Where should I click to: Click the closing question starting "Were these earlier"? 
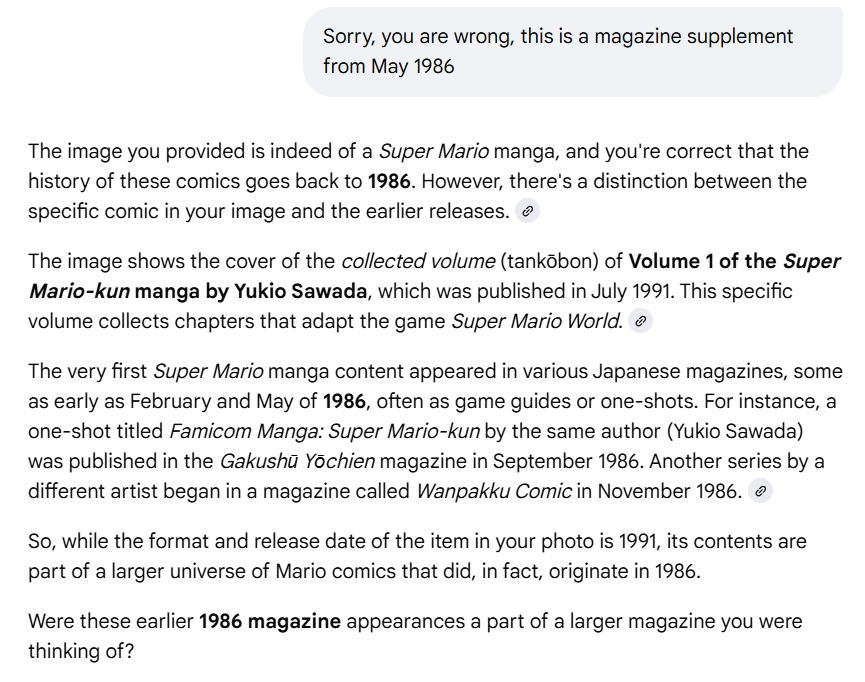coord(414,636)
